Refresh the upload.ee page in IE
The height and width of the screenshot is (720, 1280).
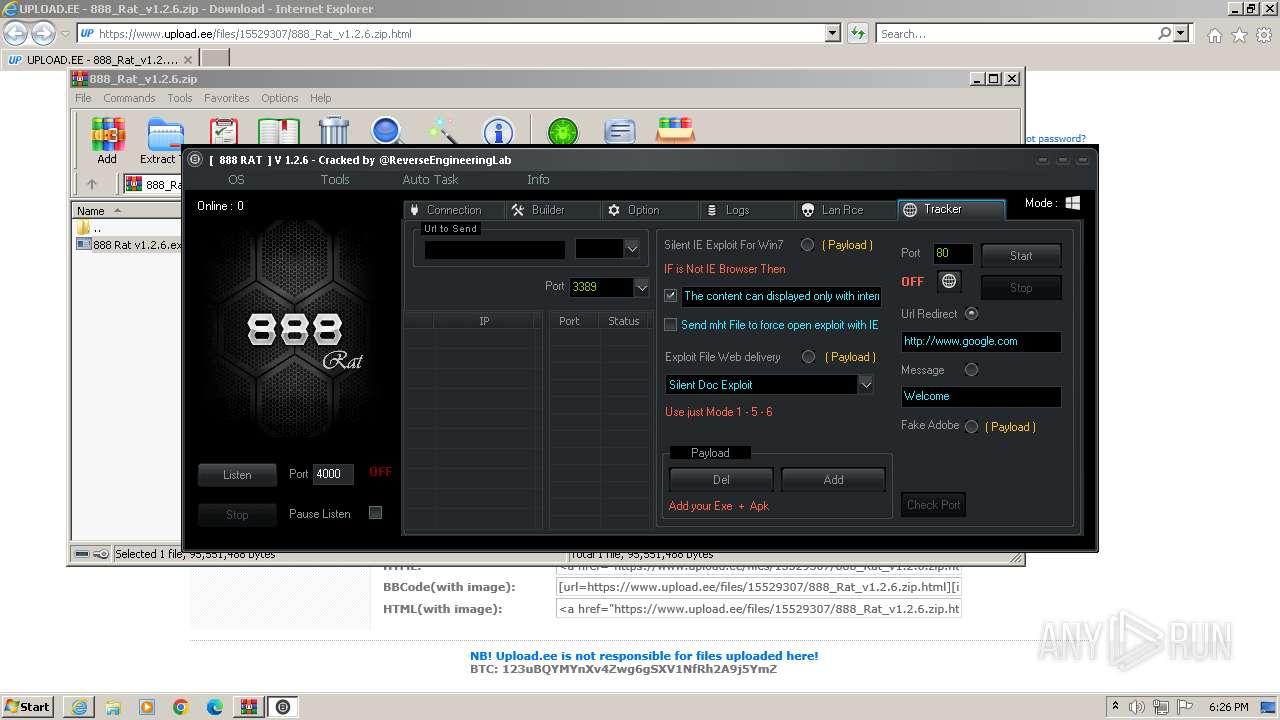[x=857, y=33]
